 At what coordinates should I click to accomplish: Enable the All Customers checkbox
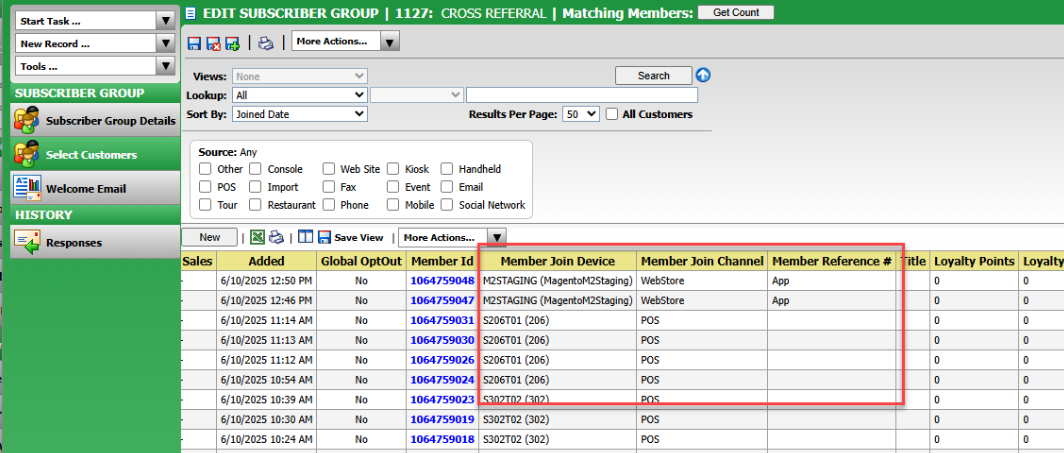(613, 114)
